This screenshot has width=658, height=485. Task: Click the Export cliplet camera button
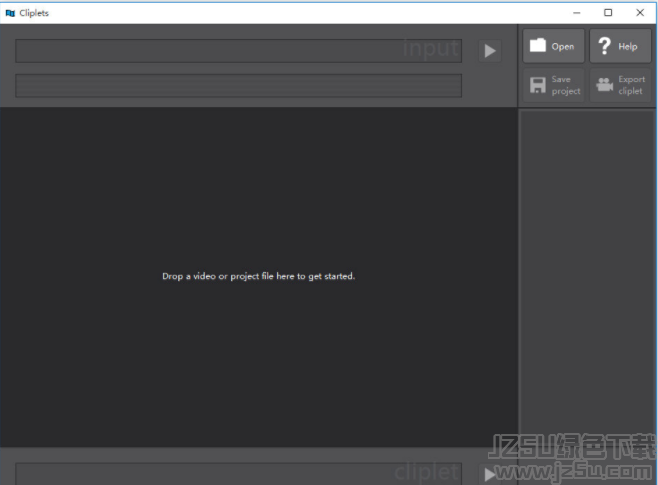pyautogui.click(x=620, y=85)
